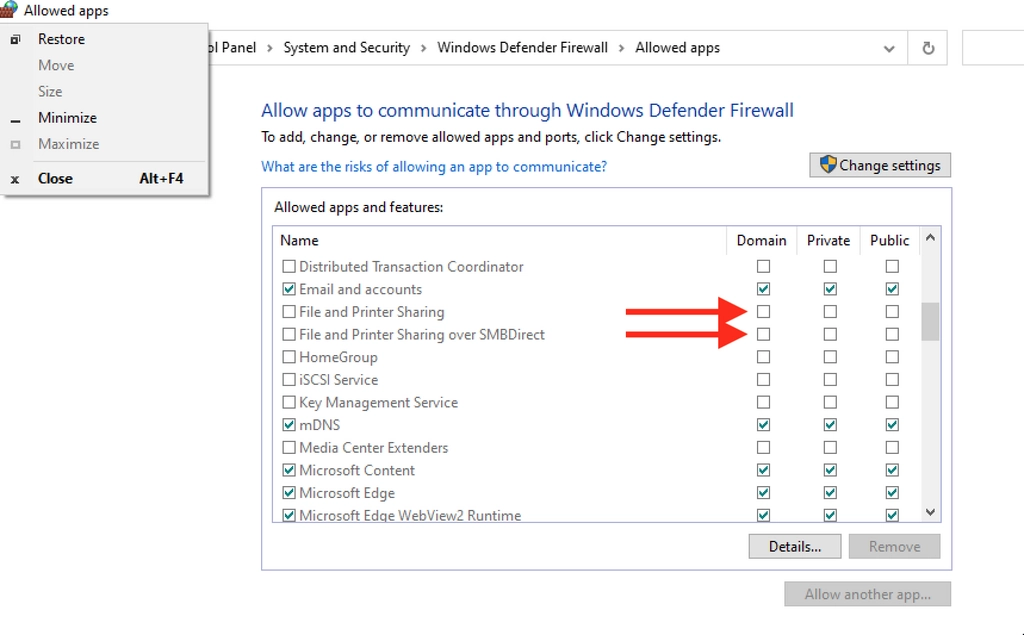Tick Distributed Transaction Coordinator checkbox
Screen dimensions: 1024x635
tap(289, 267)
